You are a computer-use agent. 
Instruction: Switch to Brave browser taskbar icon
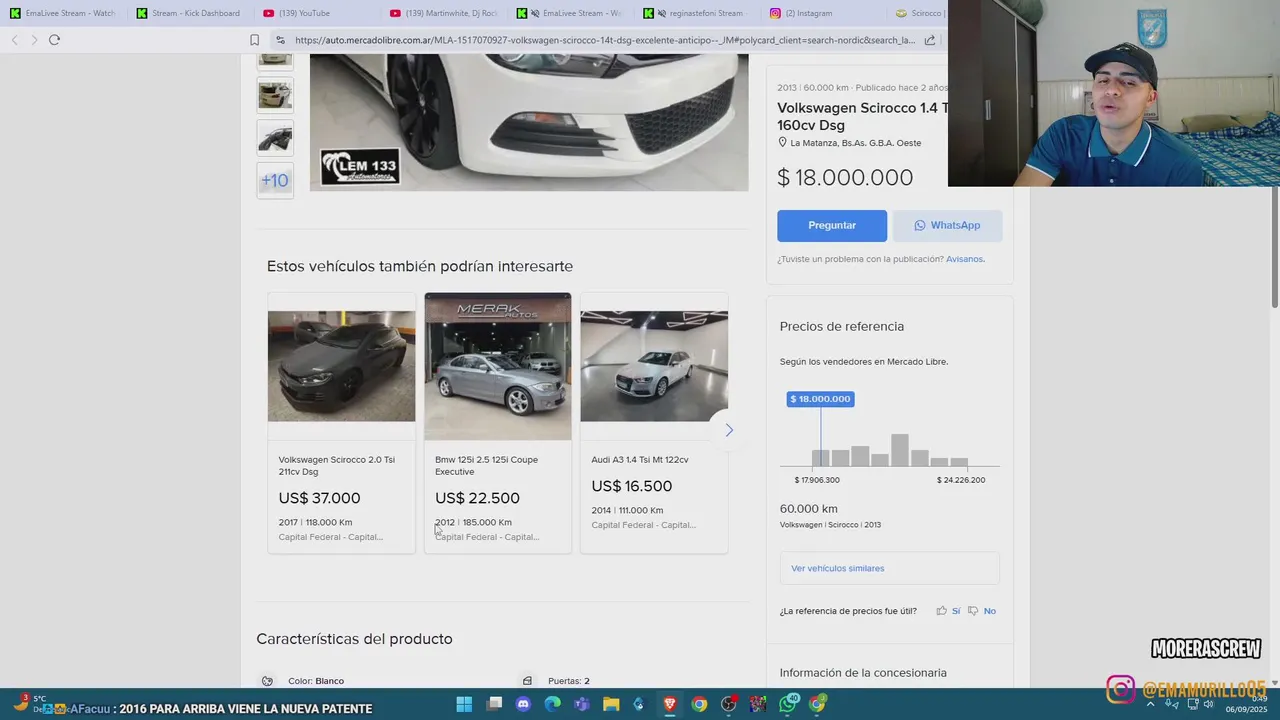[x=670, y=704]
